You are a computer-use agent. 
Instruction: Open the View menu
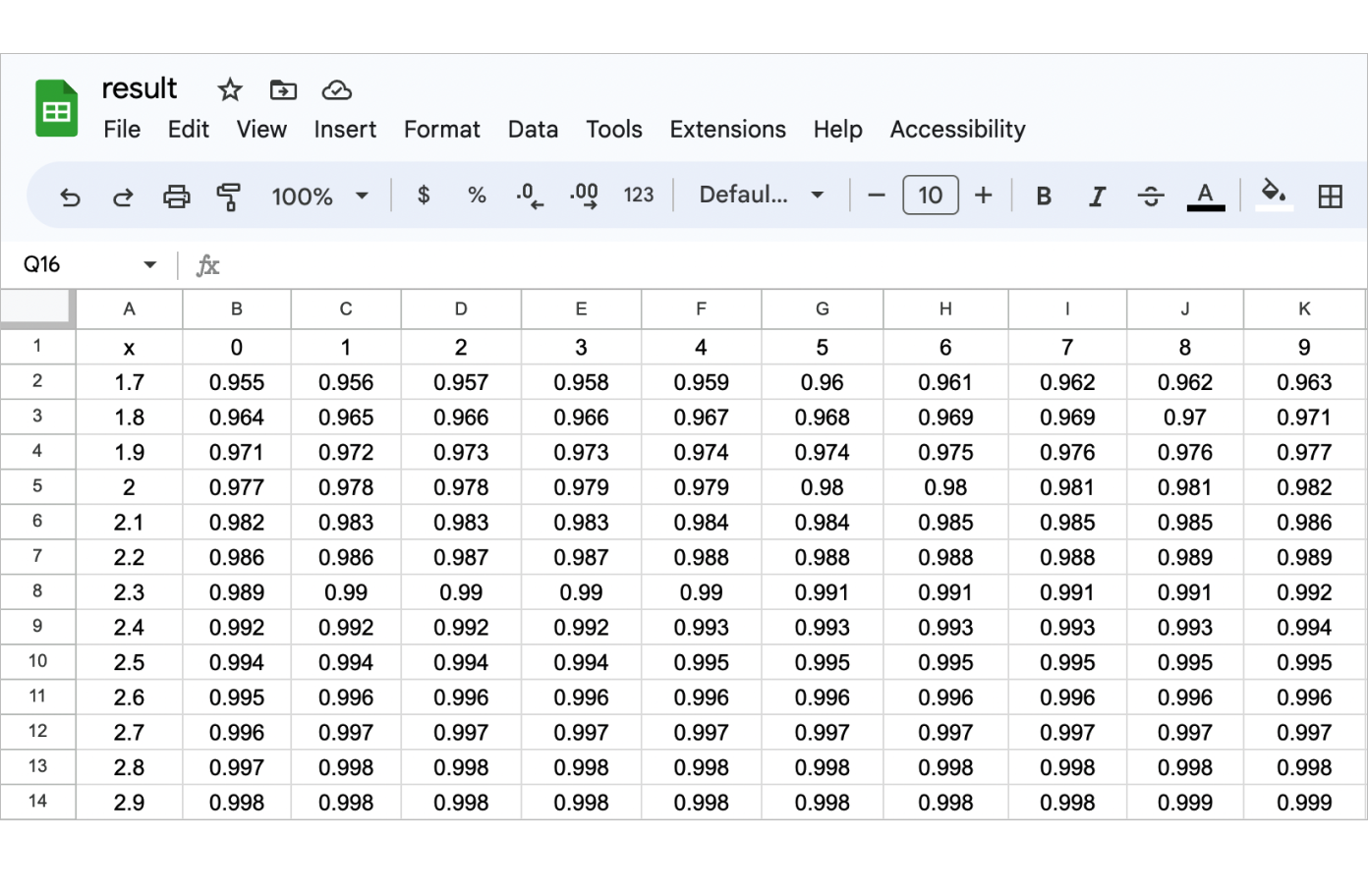(261, 130)
